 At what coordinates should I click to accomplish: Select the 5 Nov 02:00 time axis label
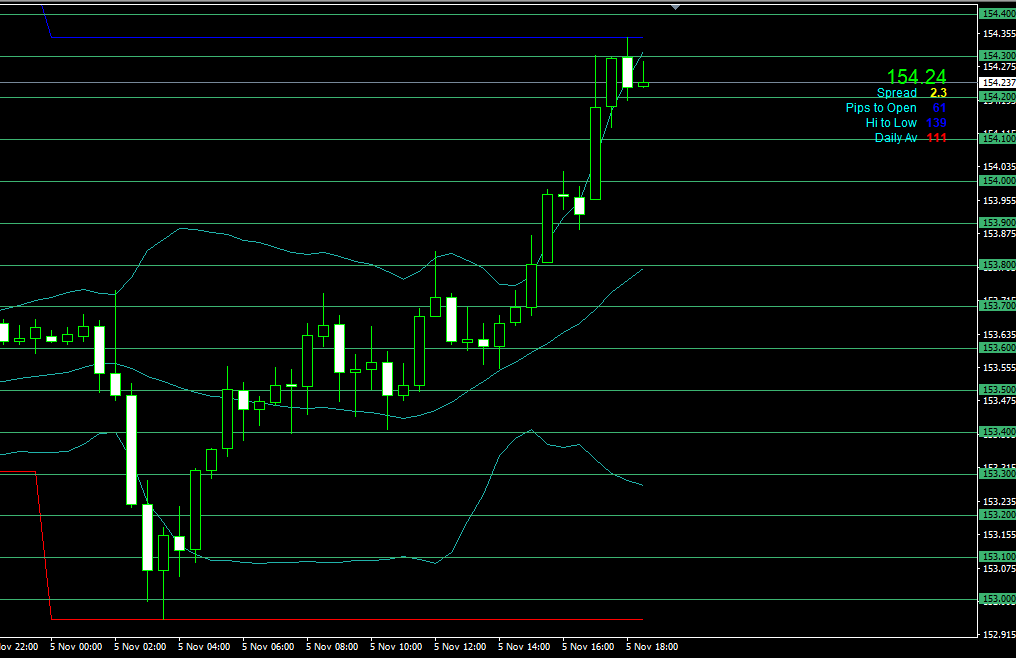click(x=140, y=647)
